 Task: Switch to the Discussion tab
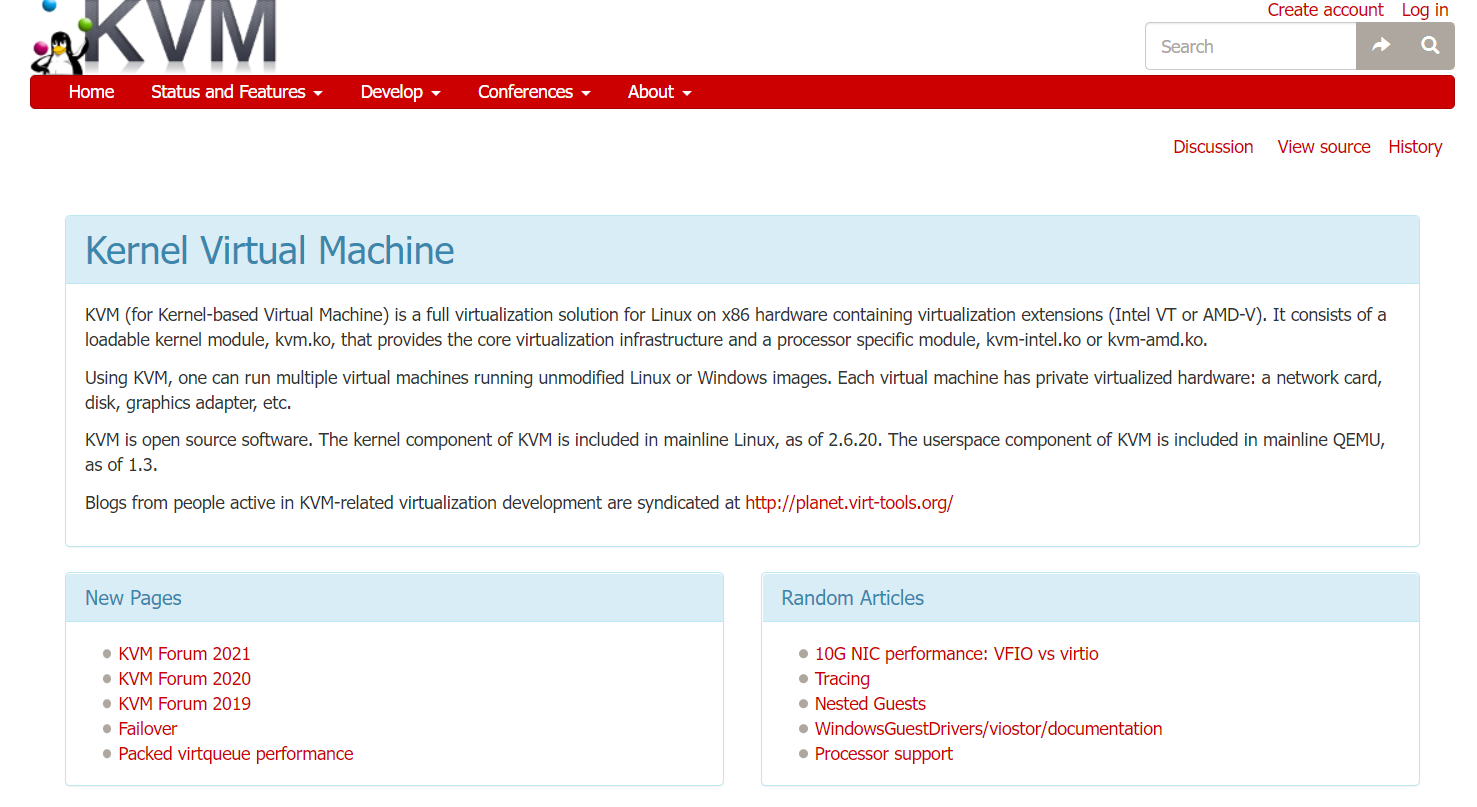[x=1213, y=147]
